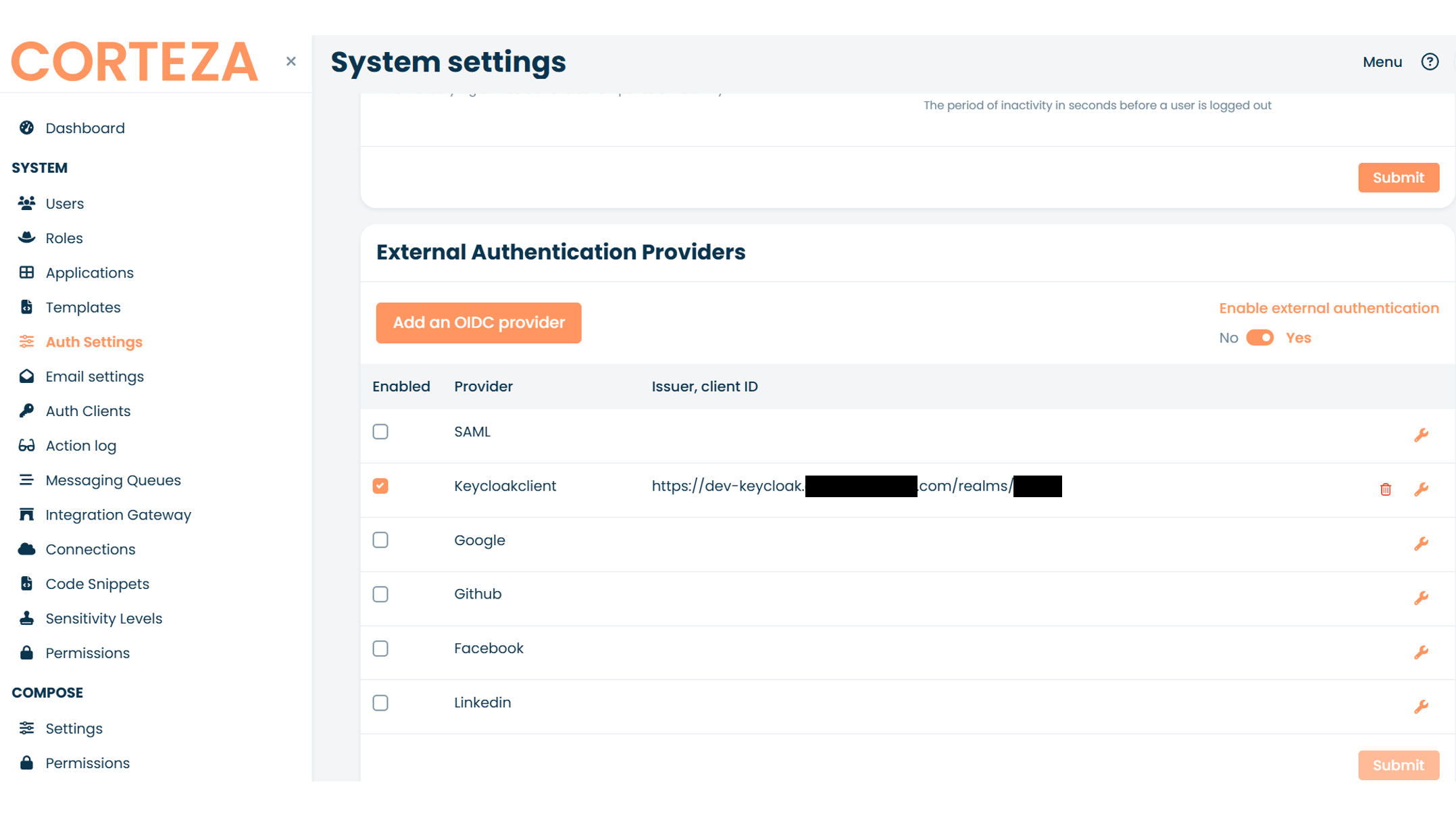Click the No label beside the toggle
Viewport: 1456px width, 816px height.
click(1228, 338)
